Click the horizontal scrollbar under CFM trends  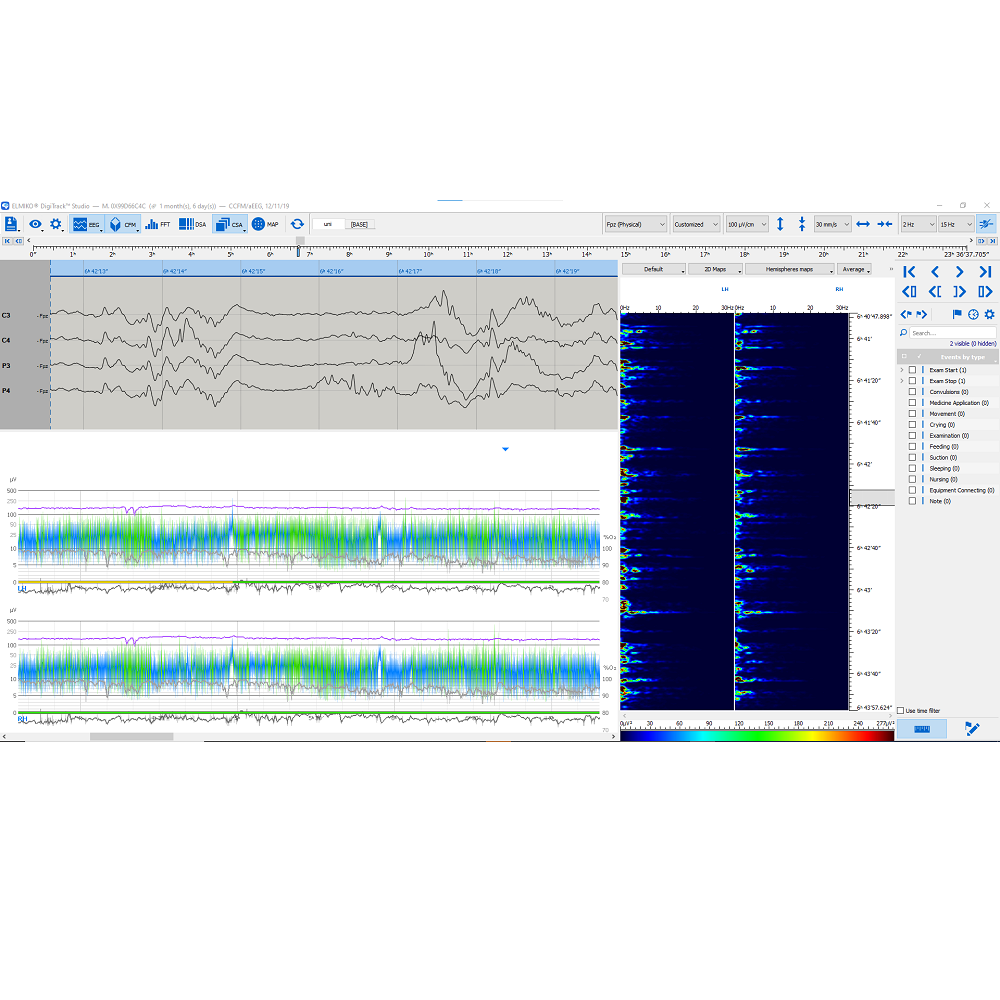(x=130, y=737)
